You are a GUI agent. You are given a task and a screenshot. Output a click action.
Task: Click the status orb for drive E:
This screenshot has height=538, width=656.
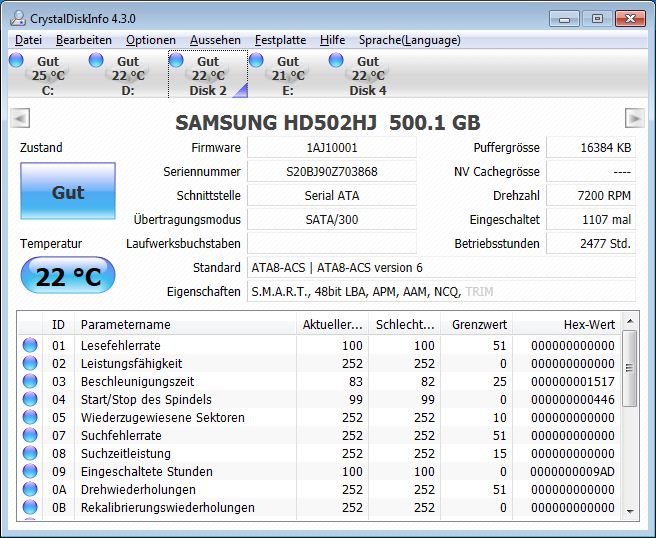[x=256, y=60]
